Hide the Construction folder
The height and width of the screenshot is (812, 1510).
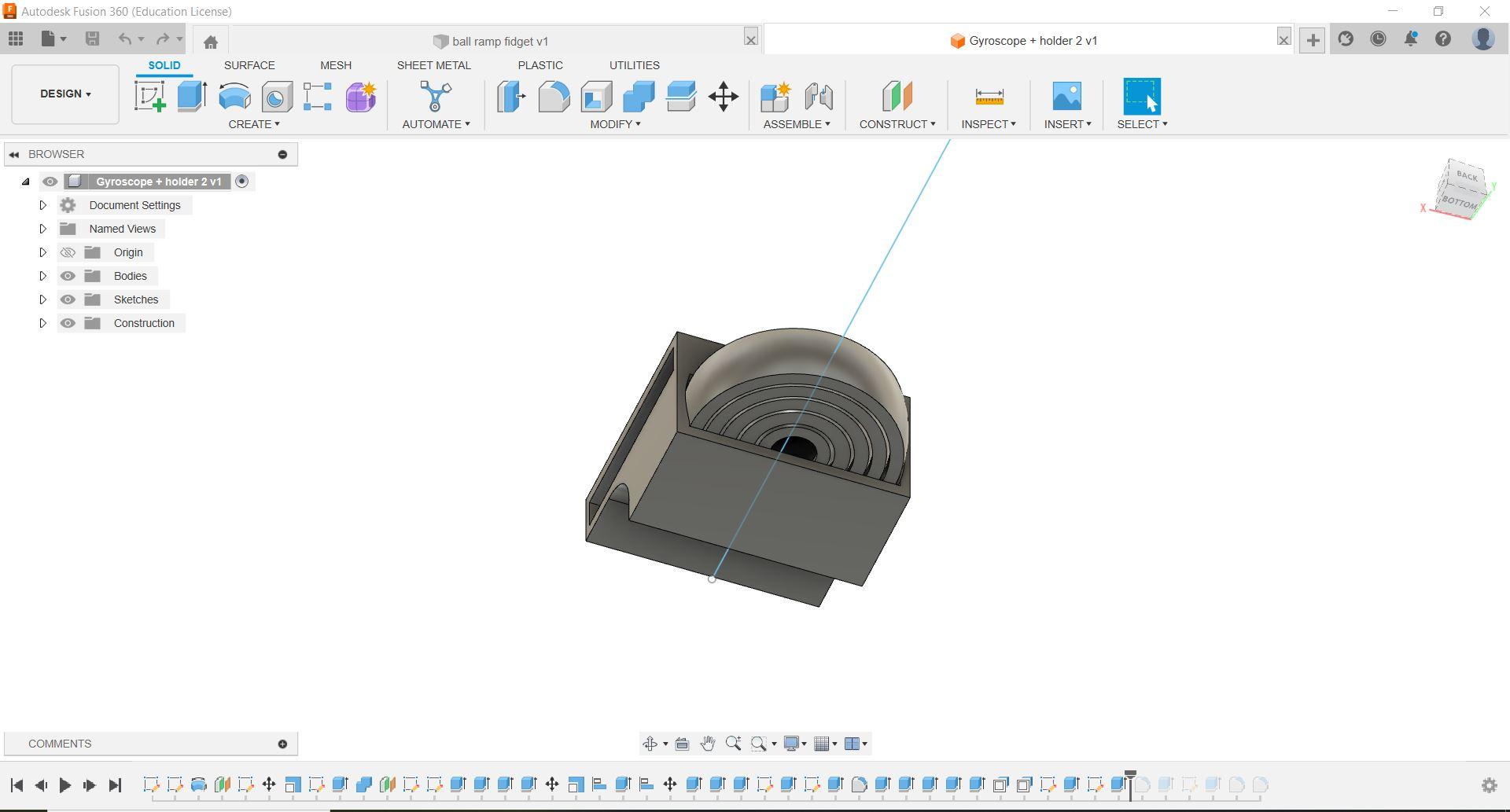point(68,323)
